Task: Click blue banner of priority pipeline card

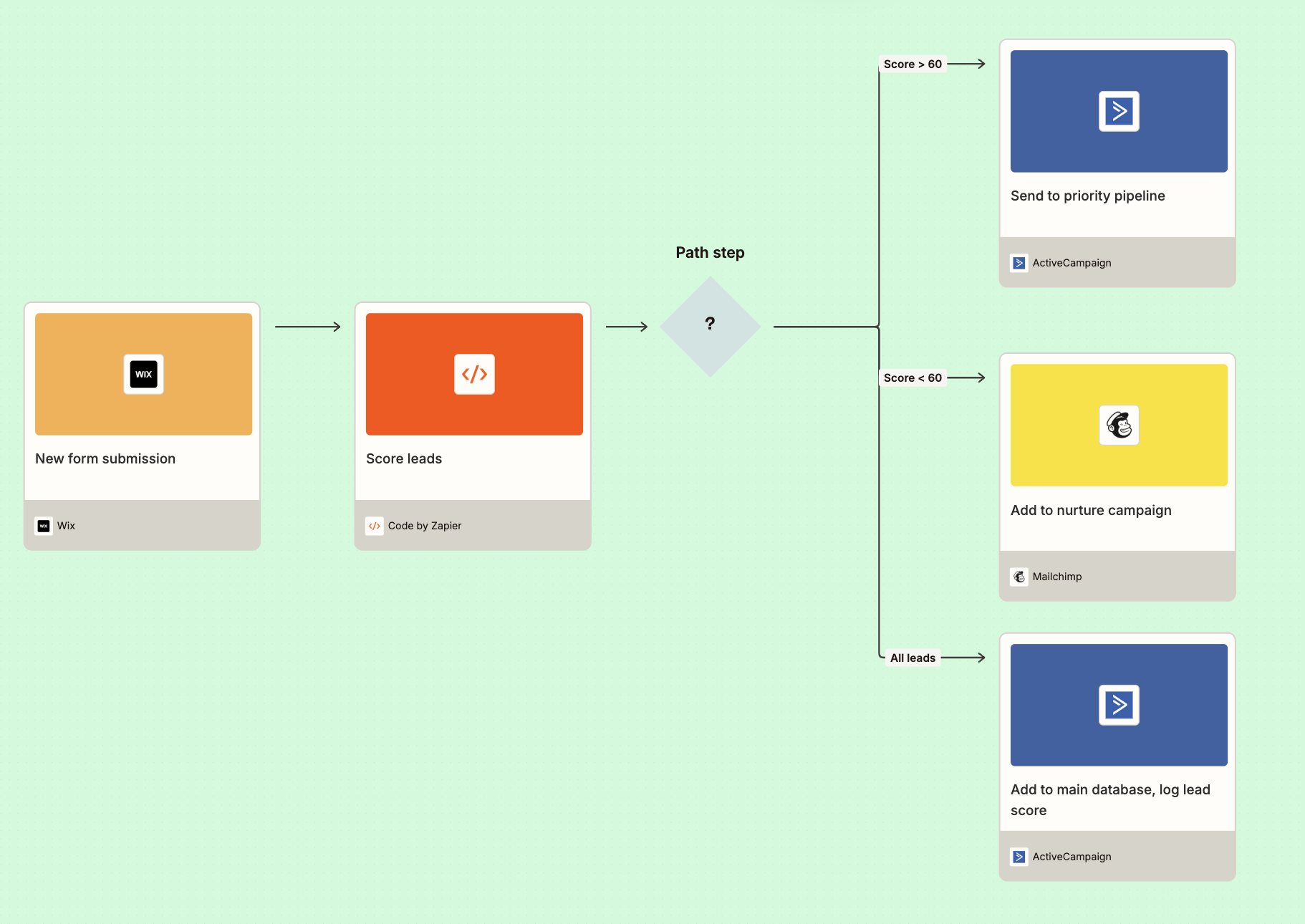Action: point(1119,111)
